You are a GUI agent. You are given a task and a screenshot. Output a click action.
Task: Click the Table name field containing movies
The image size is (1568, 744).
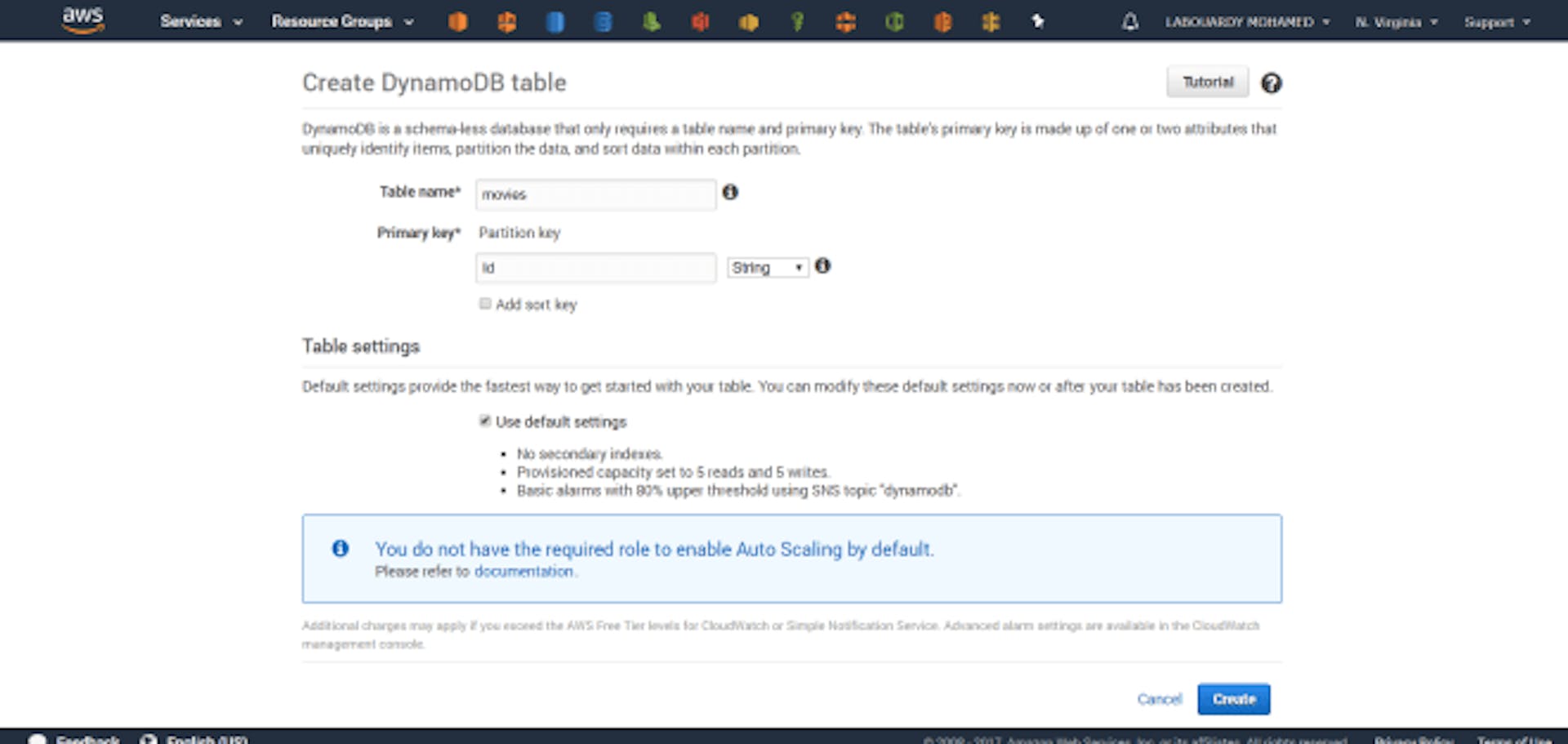[595, 194]
